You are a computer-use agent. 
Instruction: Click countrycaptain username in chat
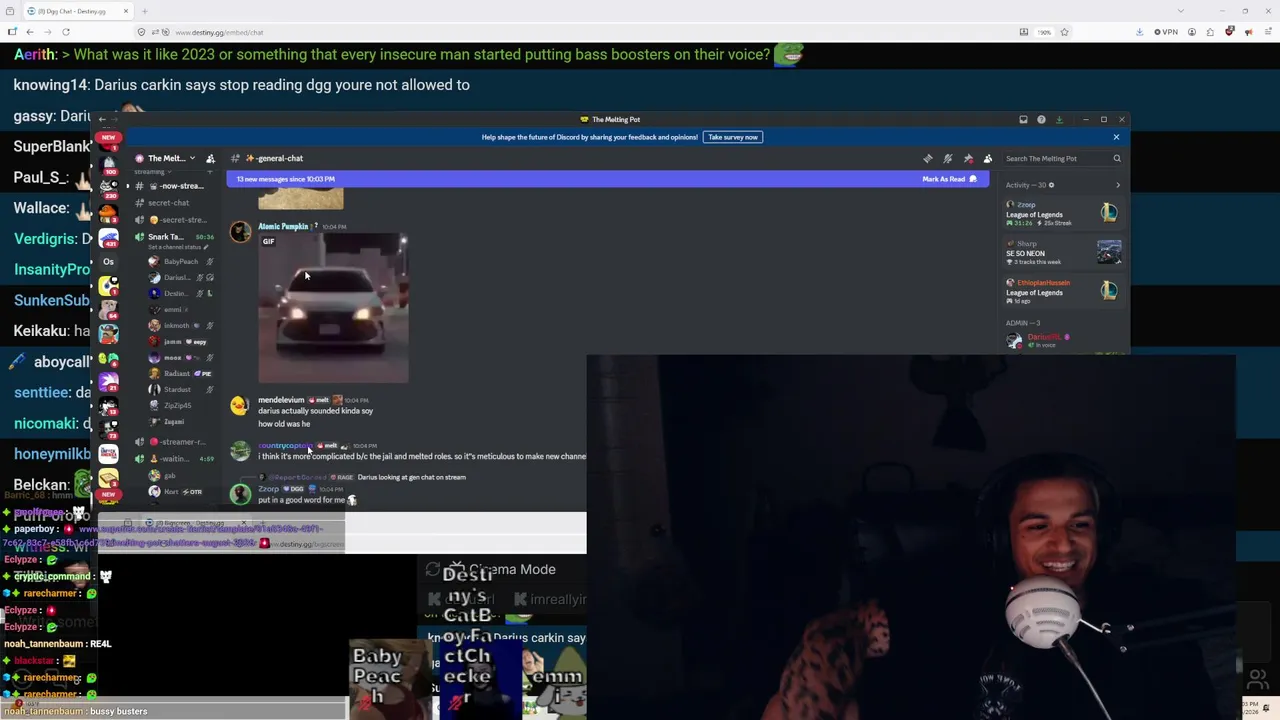(284, 446)
